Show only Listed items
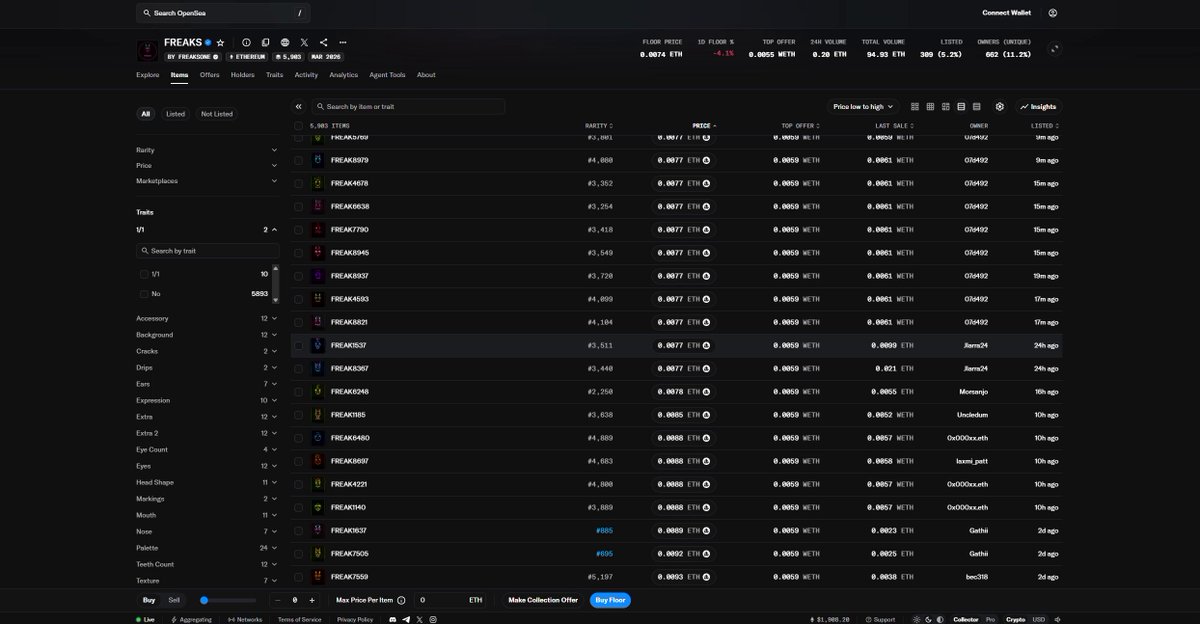The width and height of the screenshot is (1200, 624). click(x=176, y=114)
